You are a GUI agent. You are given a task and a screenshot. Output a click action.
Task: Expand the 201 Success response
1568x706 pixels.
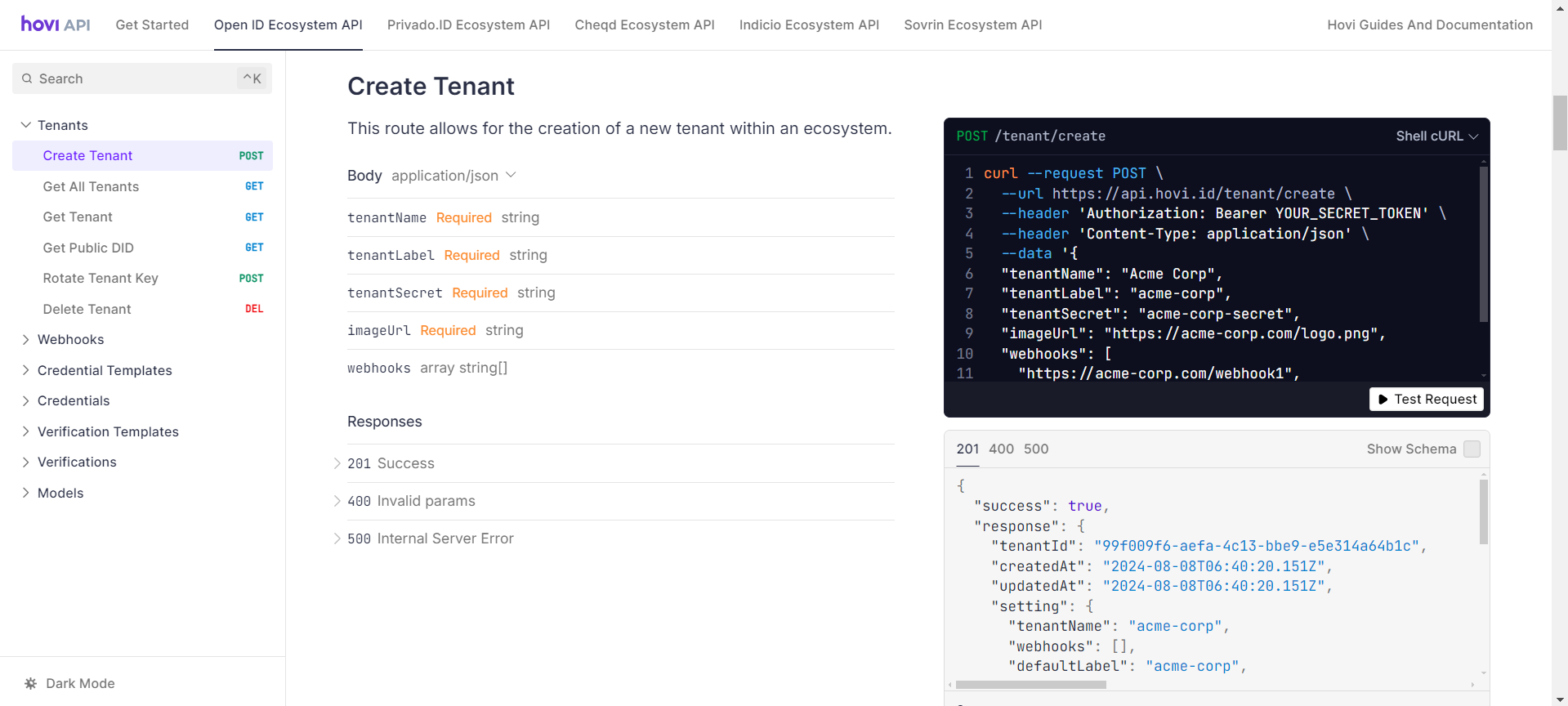pos(391,463)
